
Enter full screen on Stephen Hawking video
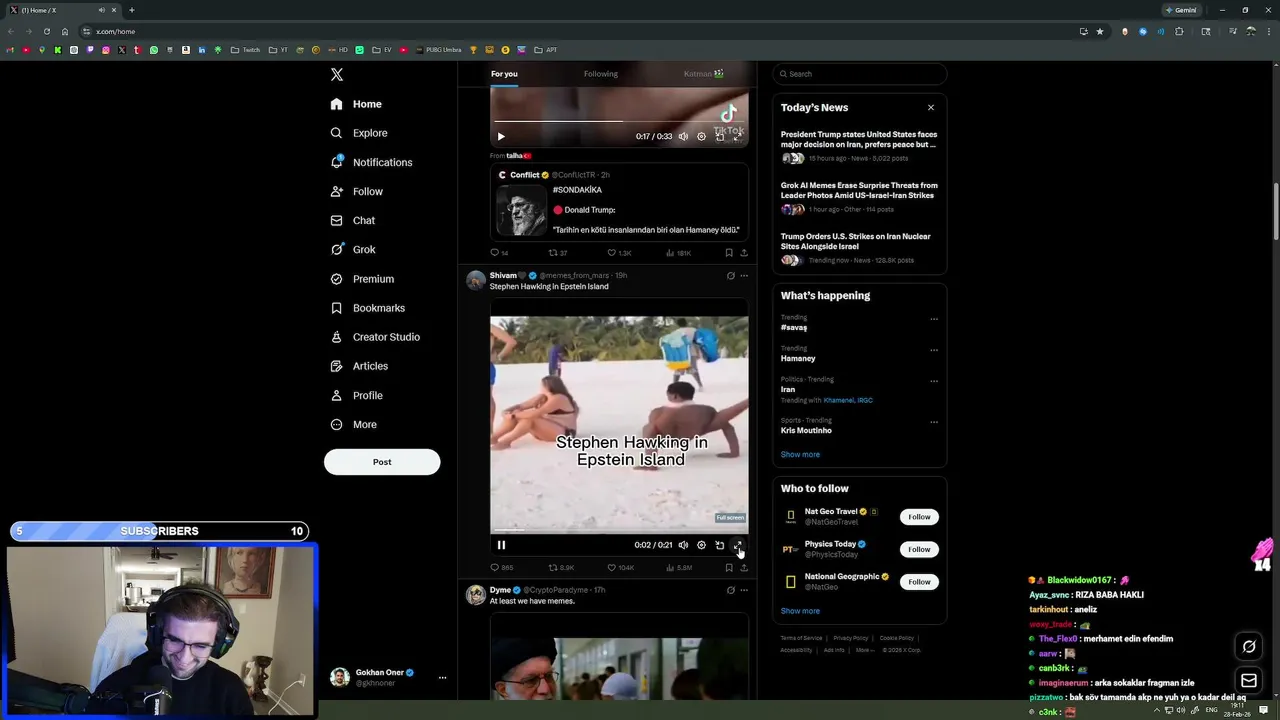point(738,545)
